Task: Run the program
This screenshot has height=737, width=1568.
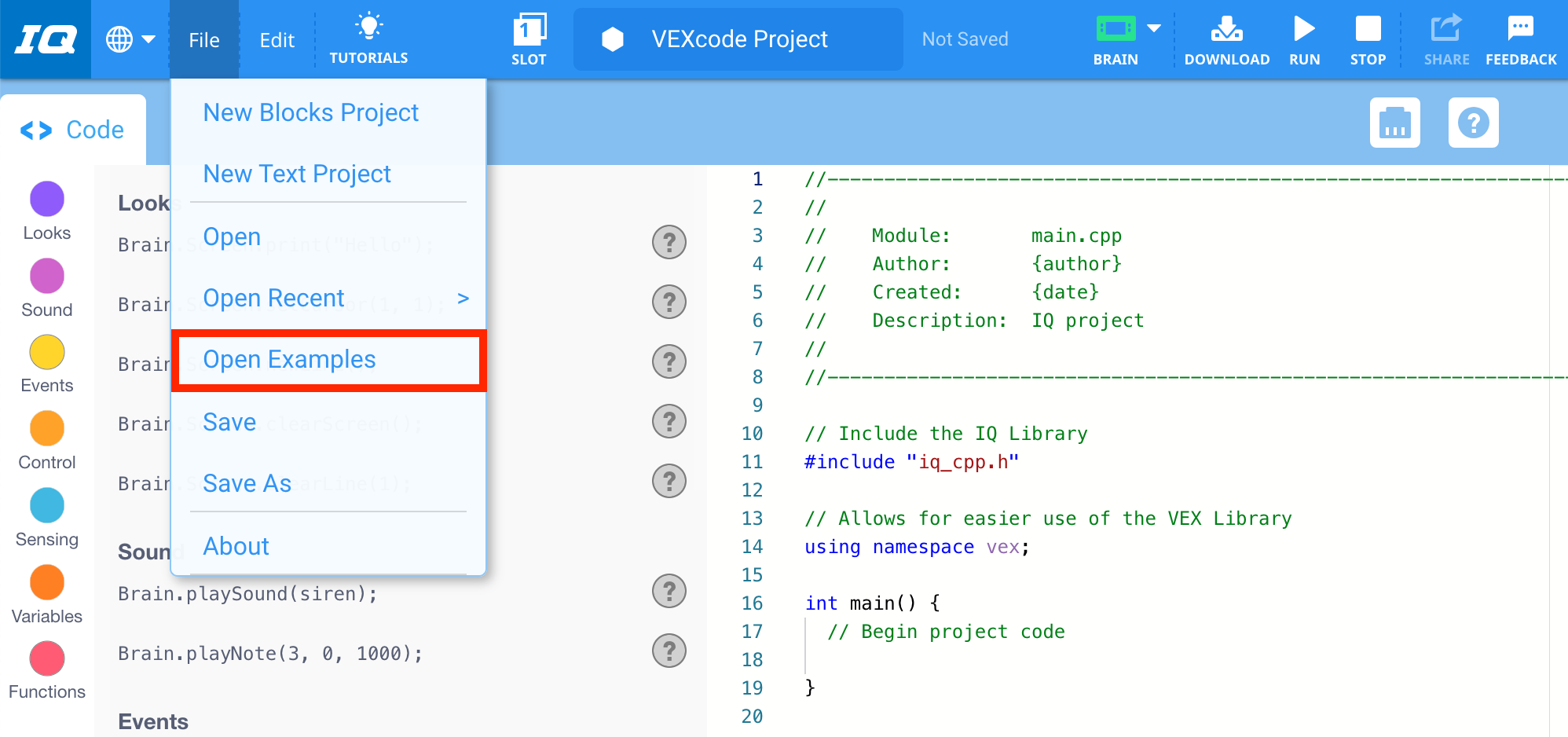Action: pos(1303,38)
